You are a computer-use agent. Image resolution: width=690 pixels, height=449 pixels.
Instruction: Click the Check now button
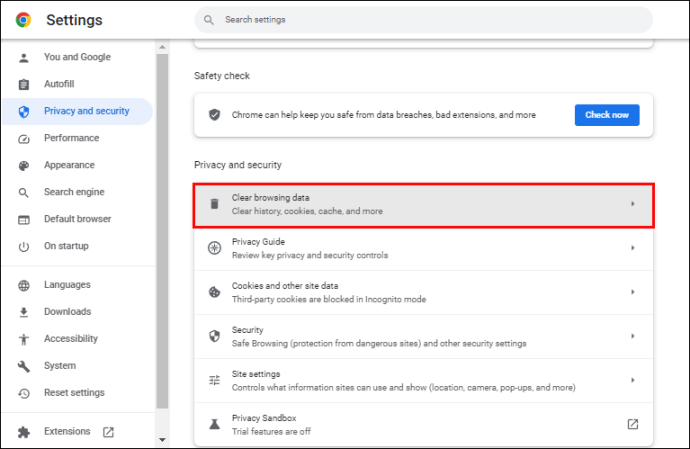point(607,115)
